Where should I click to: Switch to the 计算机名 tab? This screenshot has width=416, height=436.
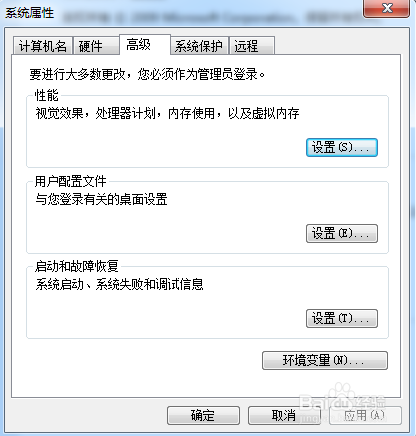pos(43,46)
